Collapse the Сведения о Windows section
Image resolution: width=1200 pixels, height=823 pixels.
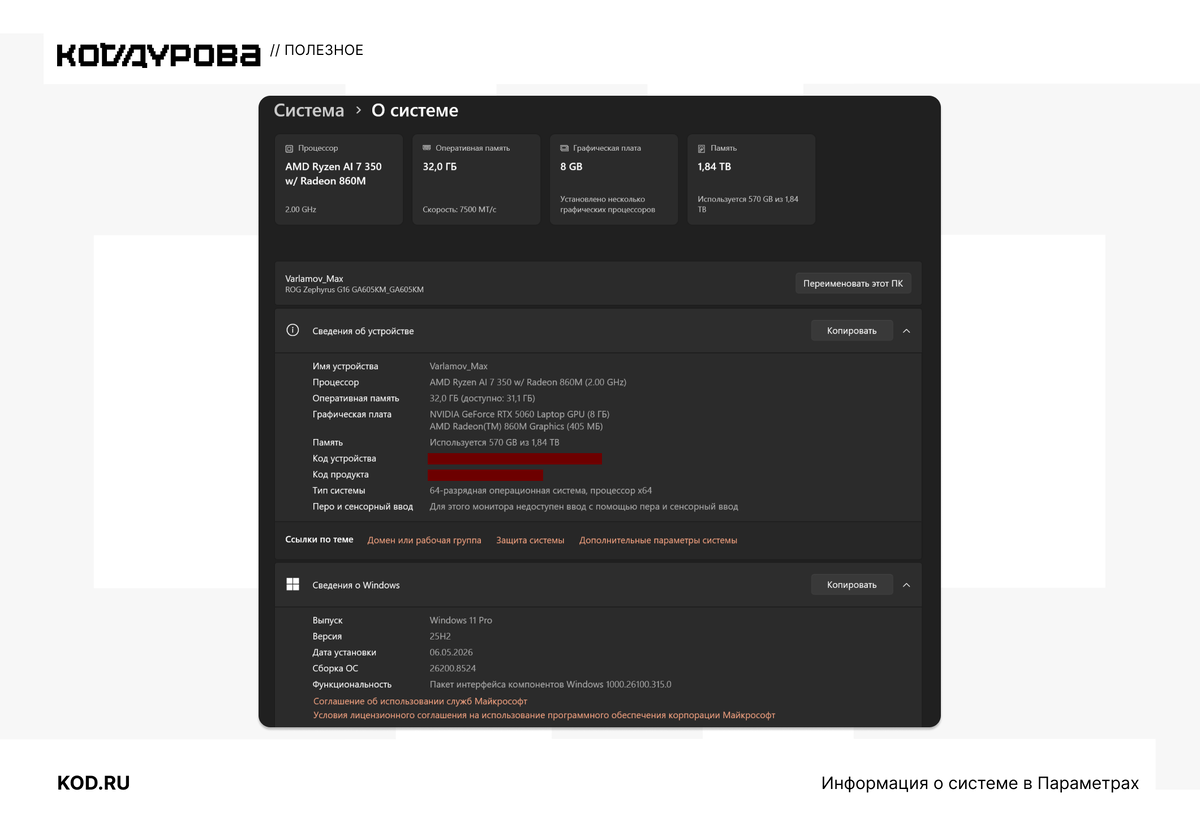tap(906, 585)
